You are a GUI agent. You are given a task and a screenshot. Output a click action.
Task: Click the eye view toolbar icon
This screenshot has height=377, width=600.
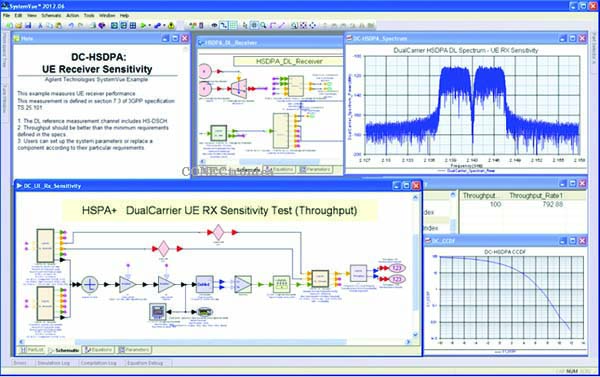214,26
